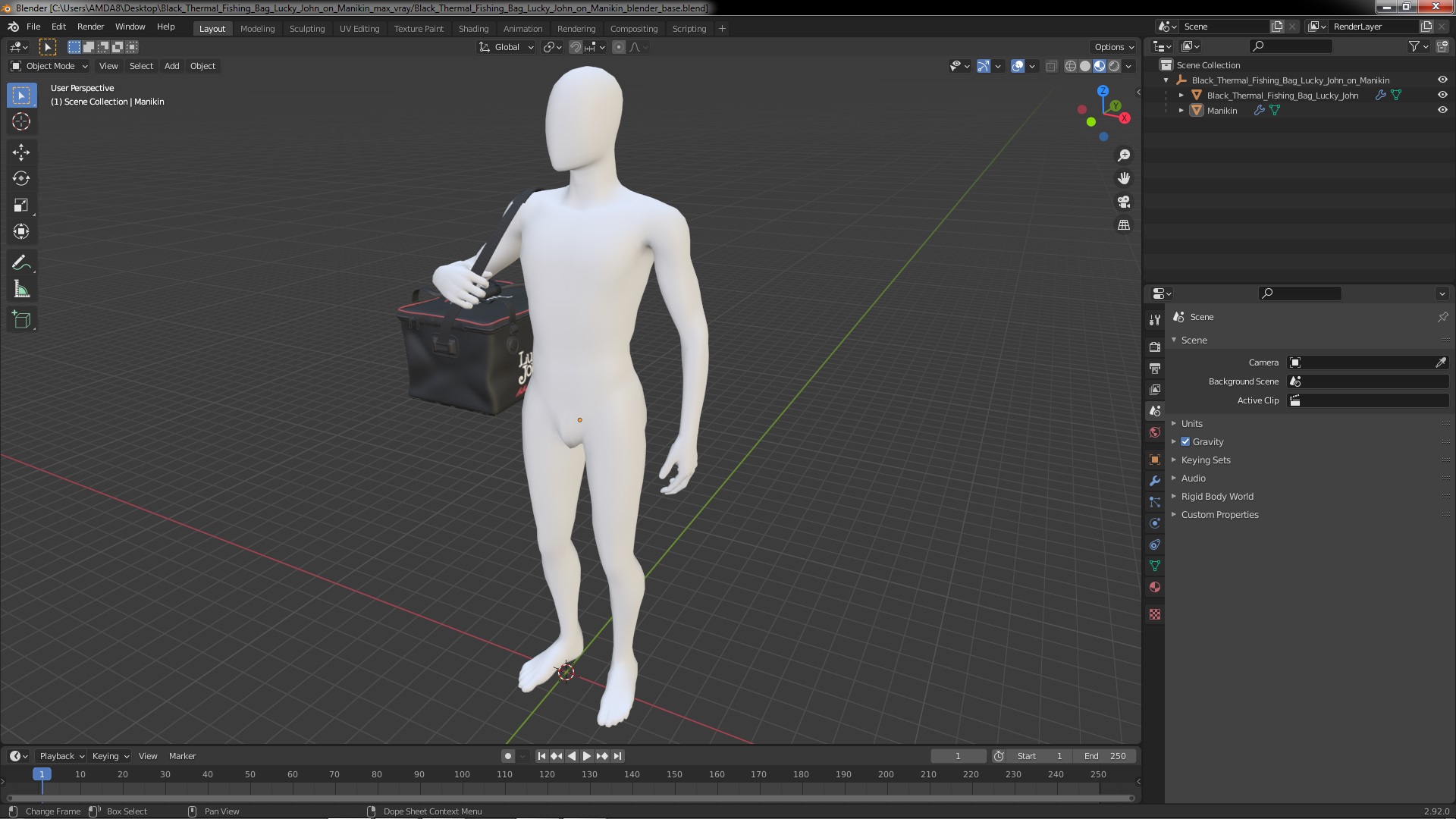Select the Measure tool
Screen dimensions: 1456x819
point(21,290)
